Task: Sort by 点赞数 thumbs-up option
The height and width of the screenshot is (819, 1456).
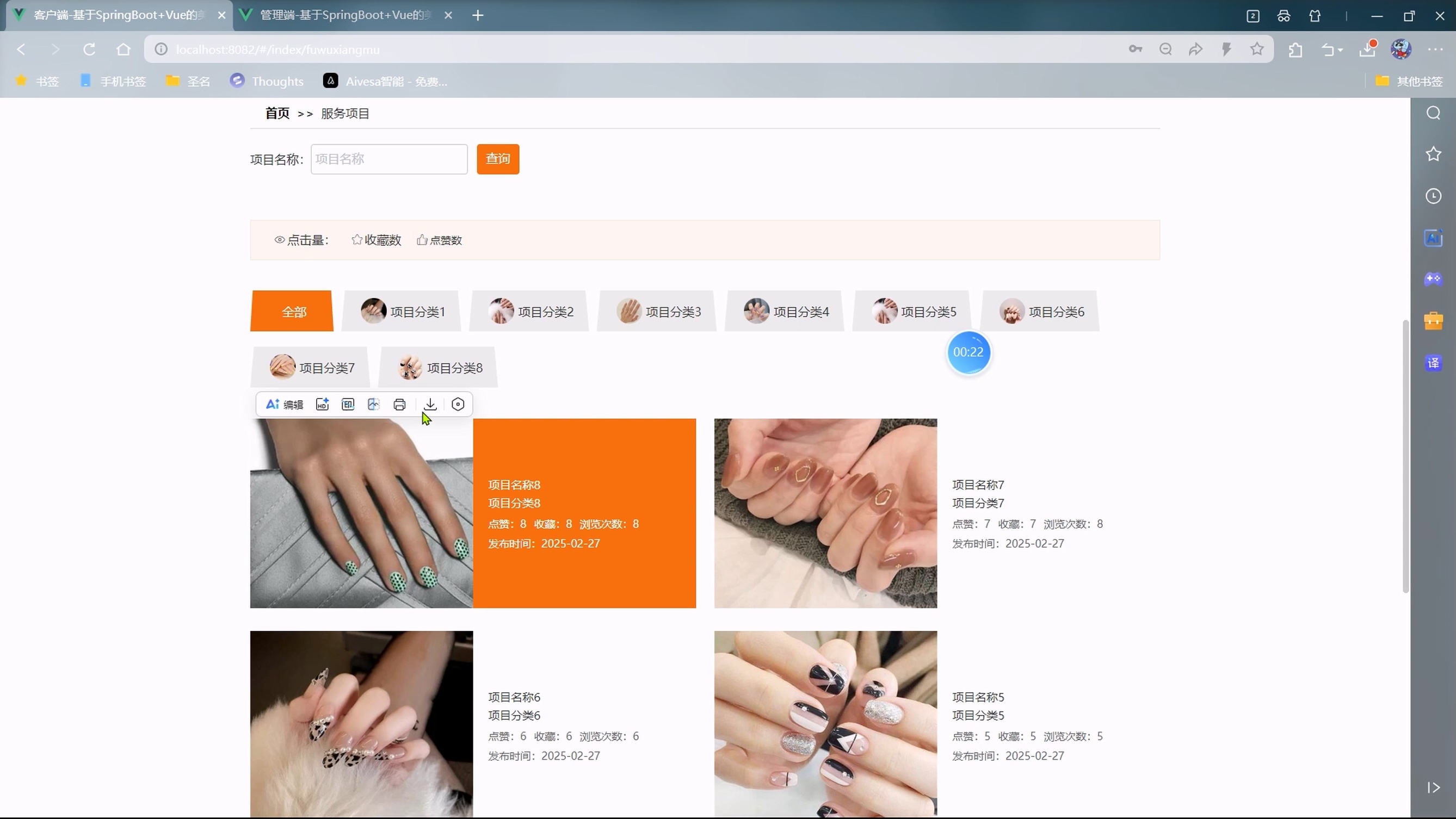Action: (440, 240)
